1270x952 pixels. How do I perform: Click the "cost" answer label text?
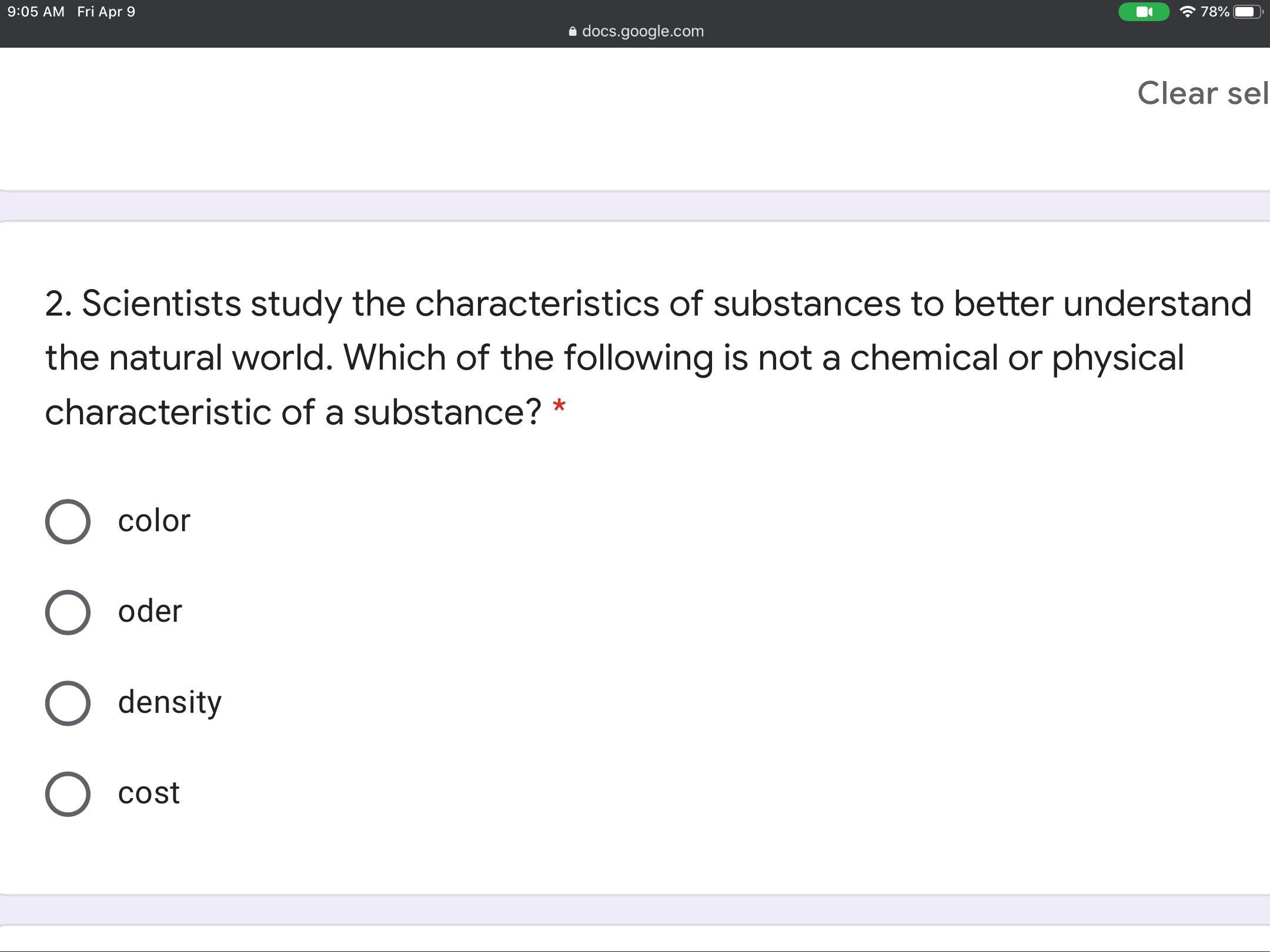tap(149, 793)
